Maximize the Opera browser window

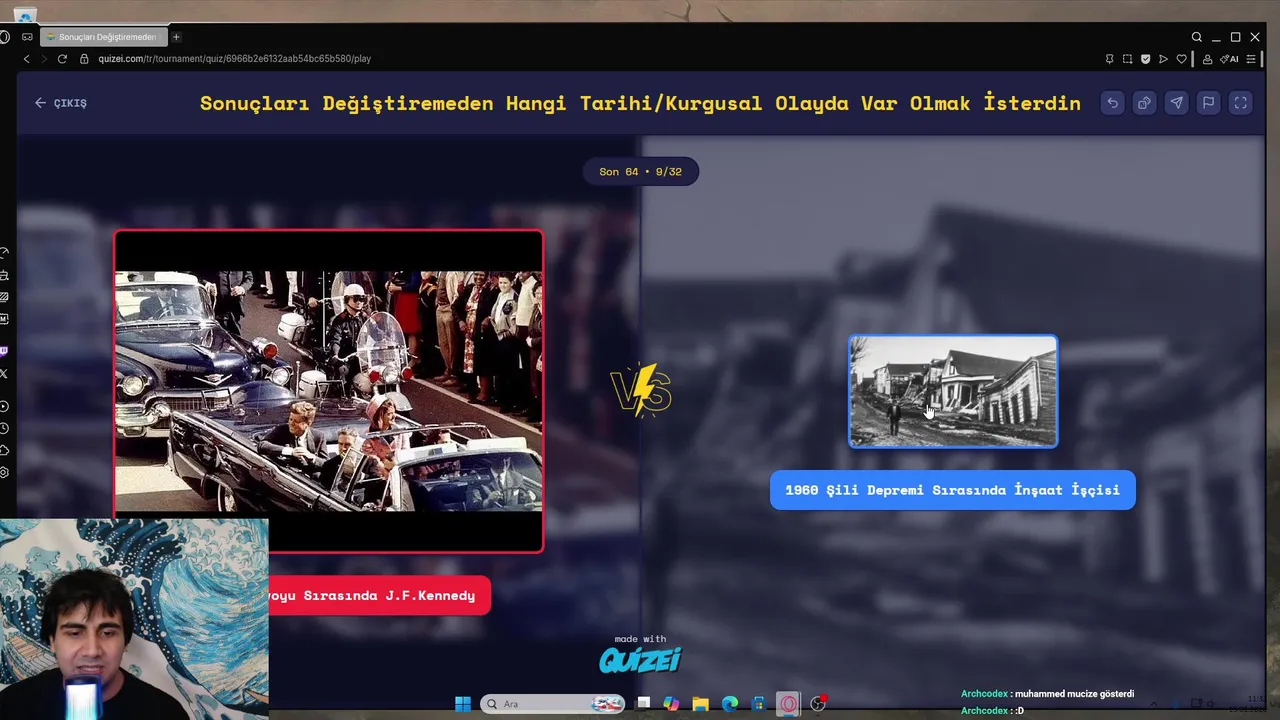pyautogui.click(x=1235, y=37)
